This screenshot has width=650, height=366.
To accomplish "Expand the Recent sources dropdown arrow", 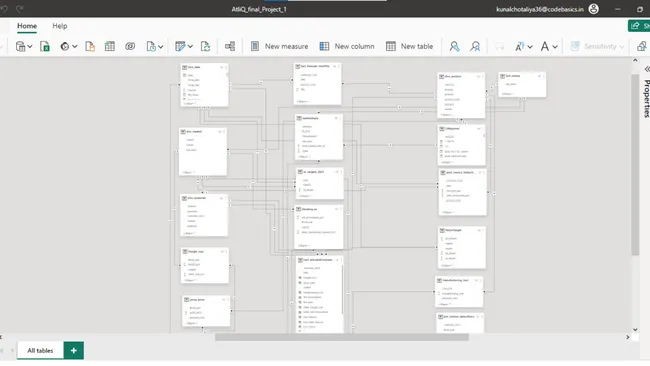I will point(161,46).
